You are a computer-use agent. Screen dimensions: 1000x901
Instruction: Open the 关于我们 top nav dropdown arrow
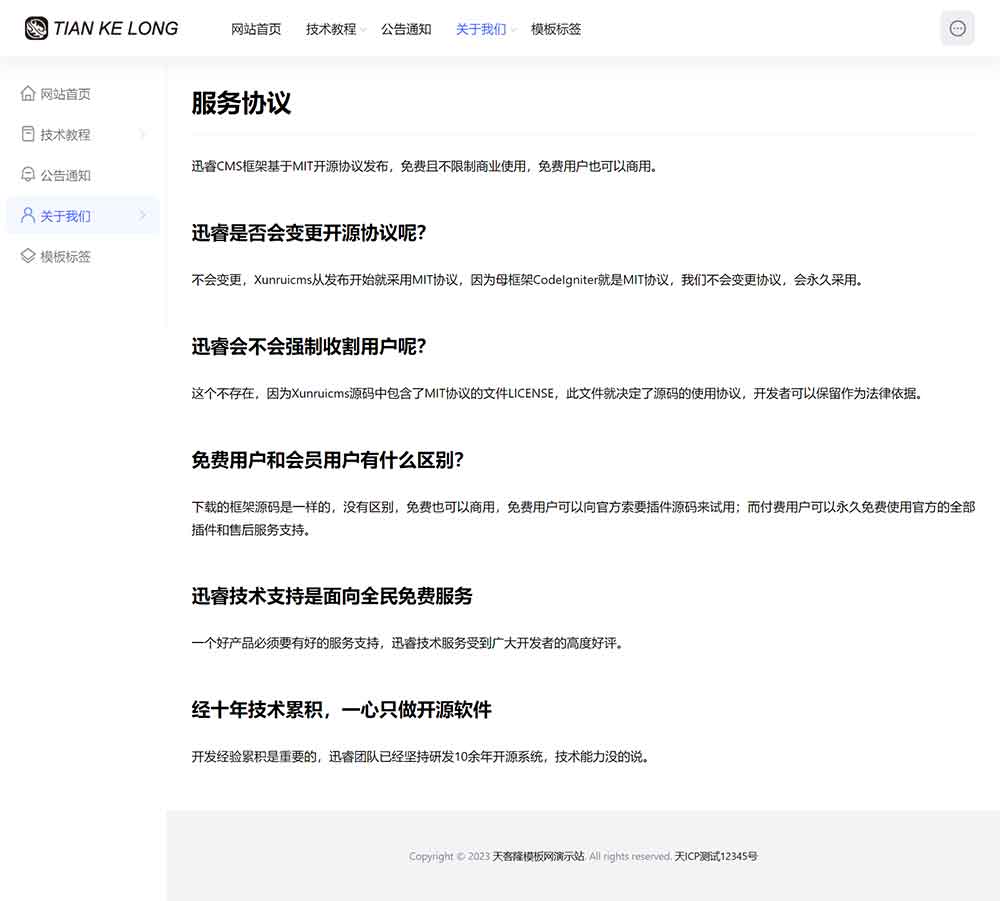pos(514,30)
